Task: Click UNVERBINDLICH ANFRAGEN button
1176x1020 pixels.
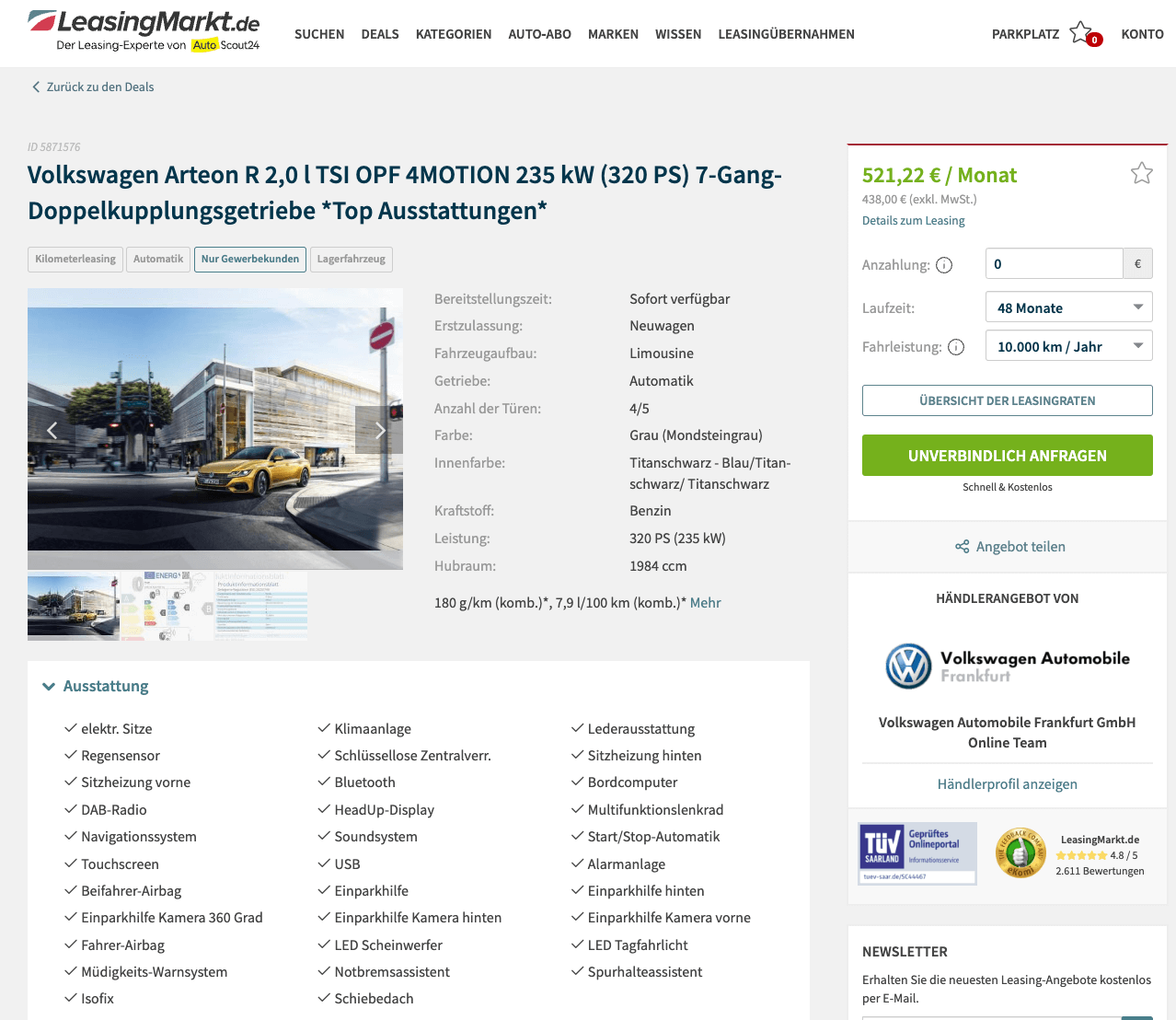Action: (1007, 456)
